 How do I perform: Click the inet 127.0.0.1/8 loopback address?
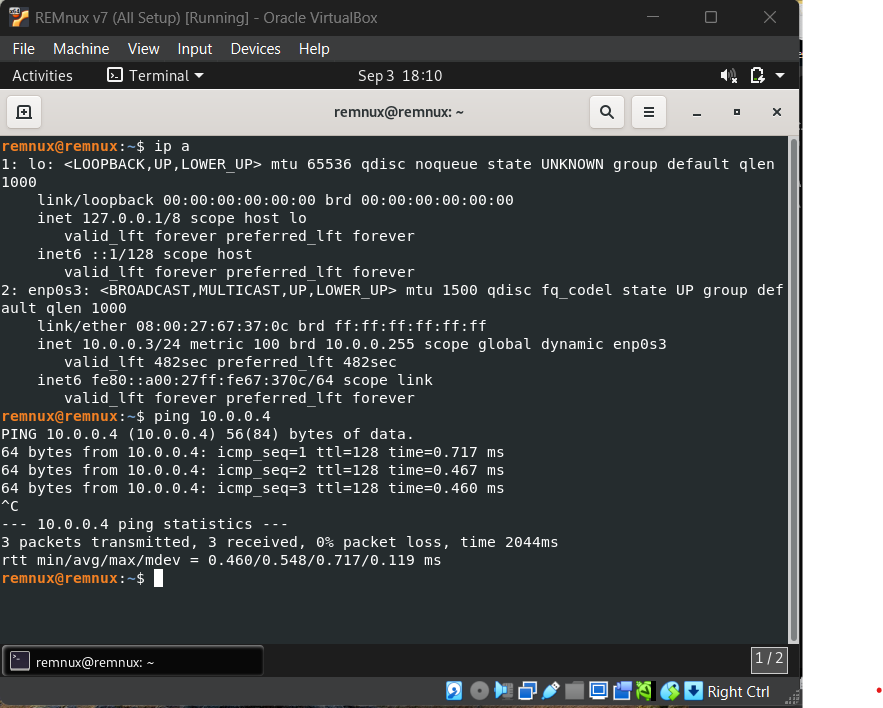[x=109, y=218]
